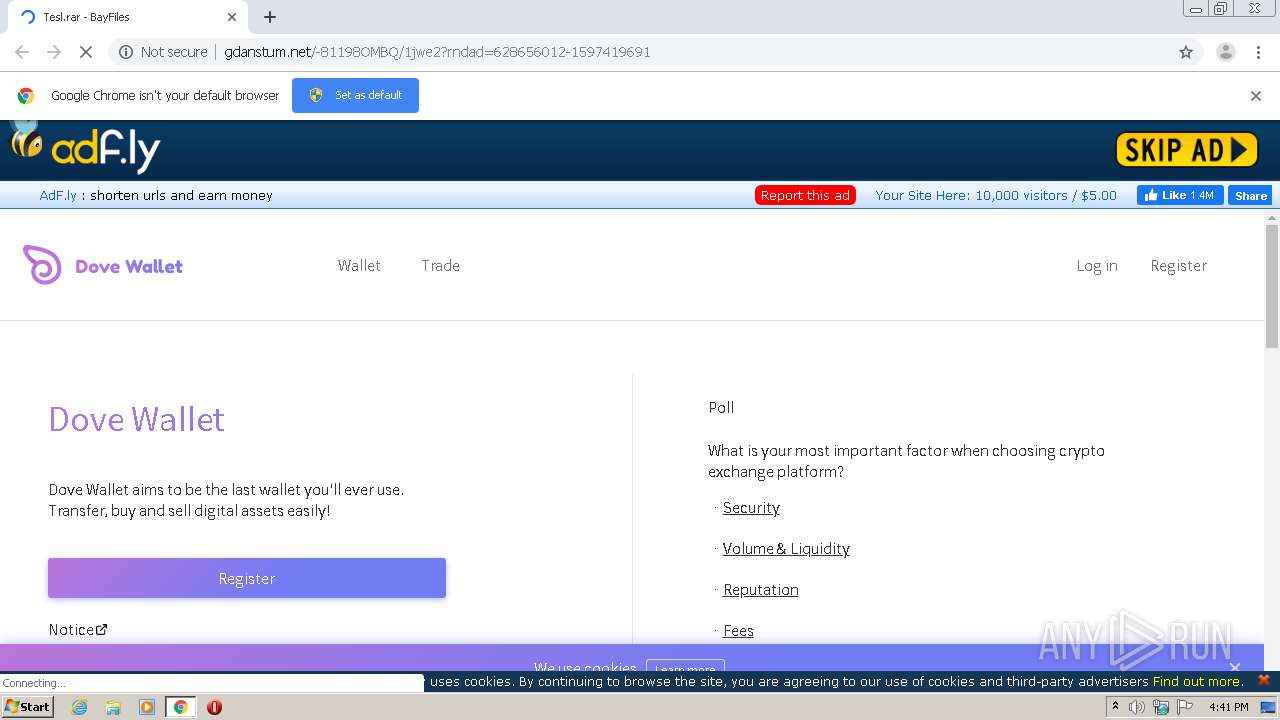Choose Fees poll option

click(738, 630)
